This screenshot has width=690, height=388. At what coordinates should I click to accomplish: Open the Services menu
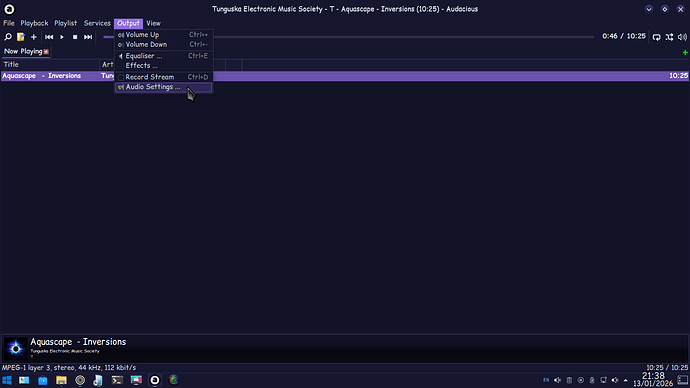pyautogui.click(x=97, y=23)
